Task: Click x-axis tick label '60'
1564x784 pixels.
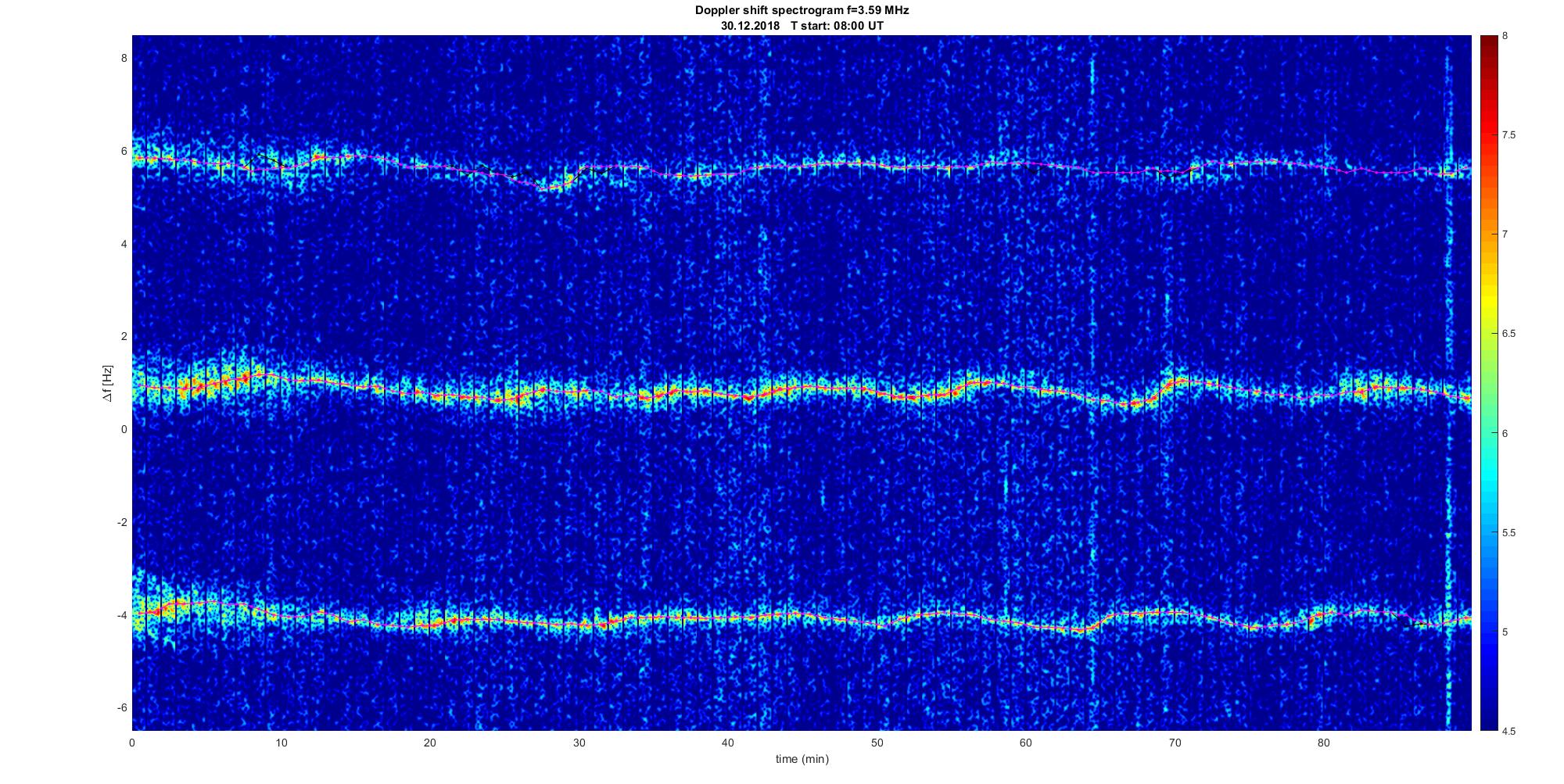Action: coord(1025,743)
